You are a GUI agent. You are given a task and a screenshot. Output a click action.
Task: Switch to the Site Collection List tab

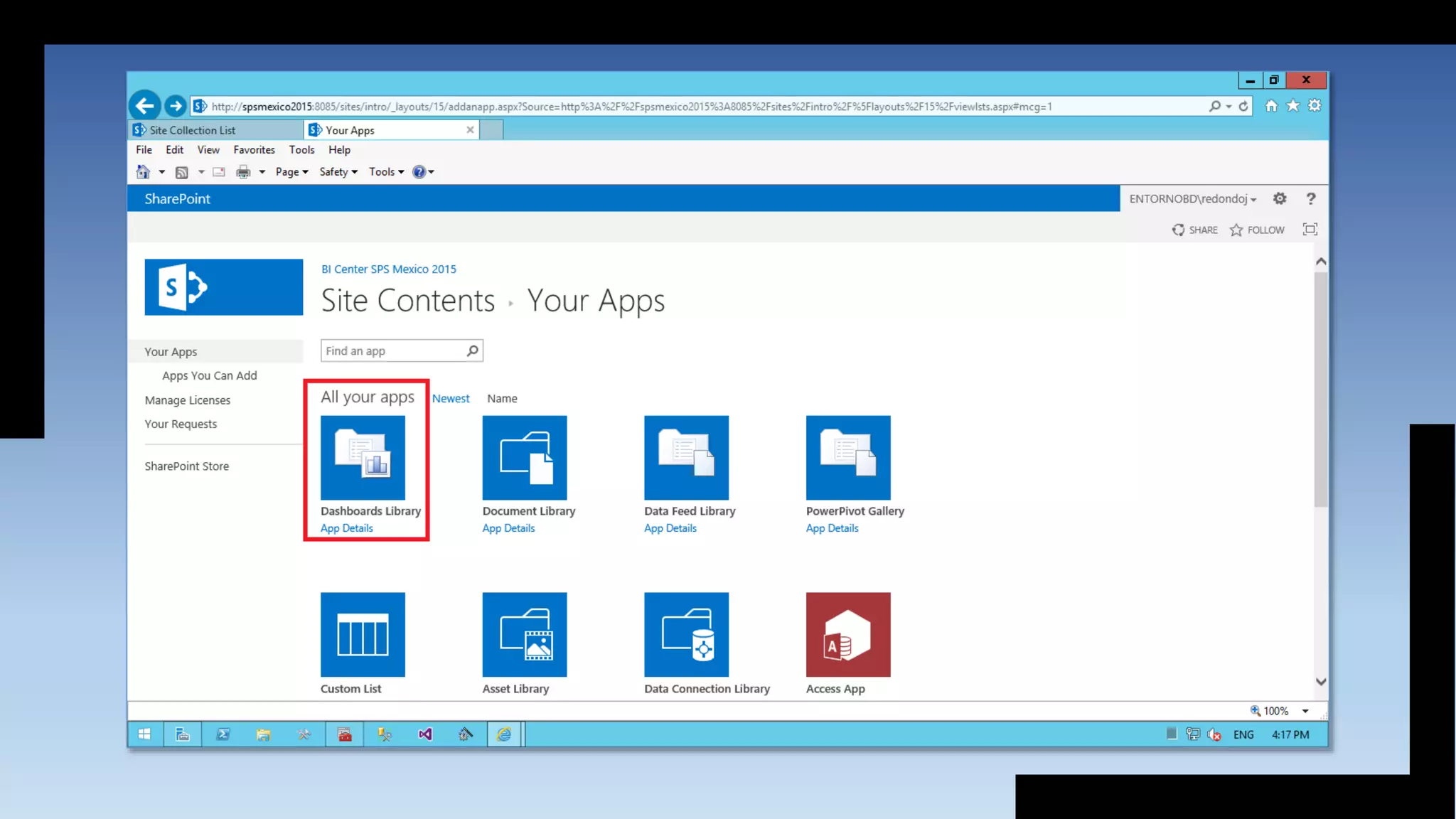coord(192,130)
